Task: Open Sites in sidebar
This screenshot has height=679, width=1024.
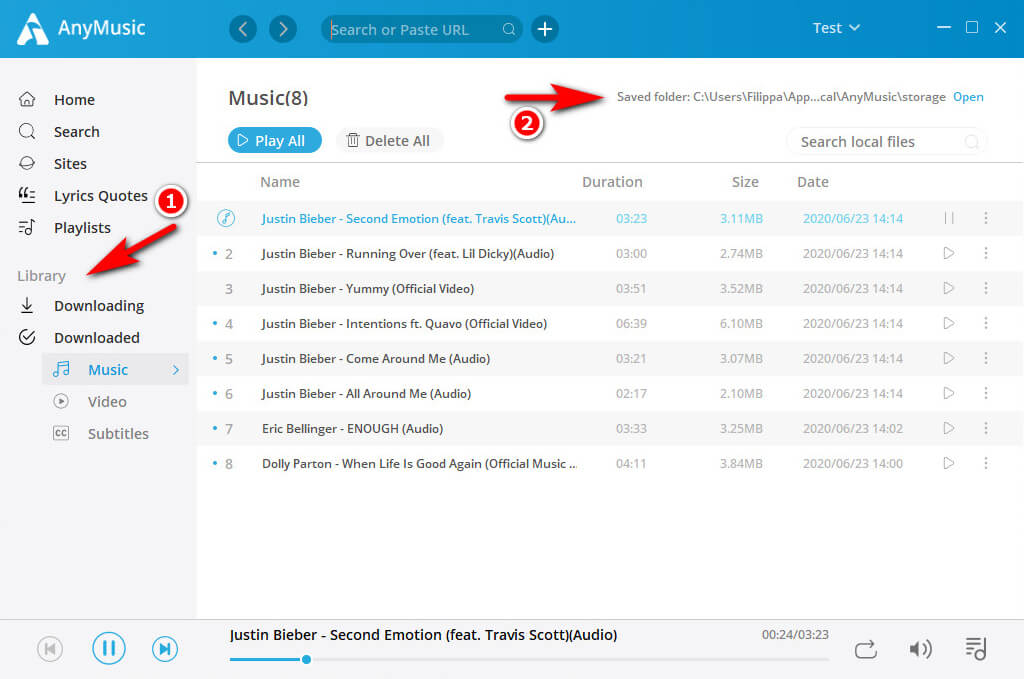Action: click(70, 164)
